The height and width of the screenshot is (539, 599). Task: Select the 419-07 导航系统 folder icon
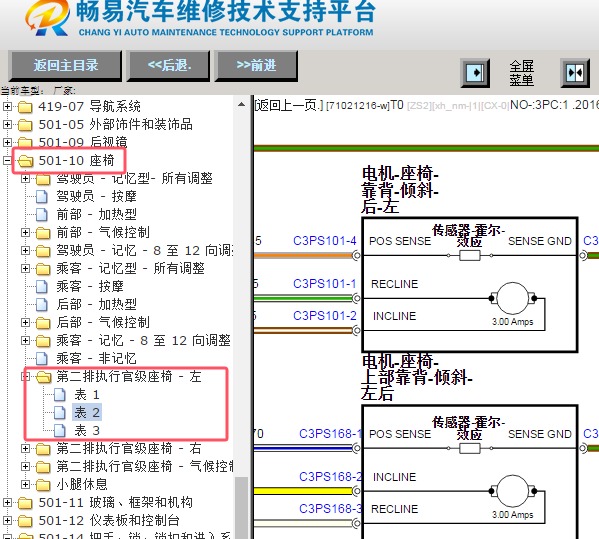[25, 107]
